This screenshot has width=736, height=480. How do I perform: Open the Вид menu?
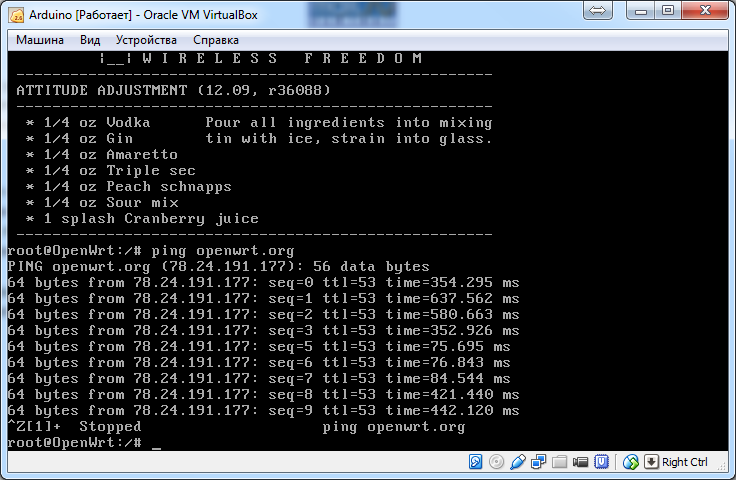click(x=90, y=40)
